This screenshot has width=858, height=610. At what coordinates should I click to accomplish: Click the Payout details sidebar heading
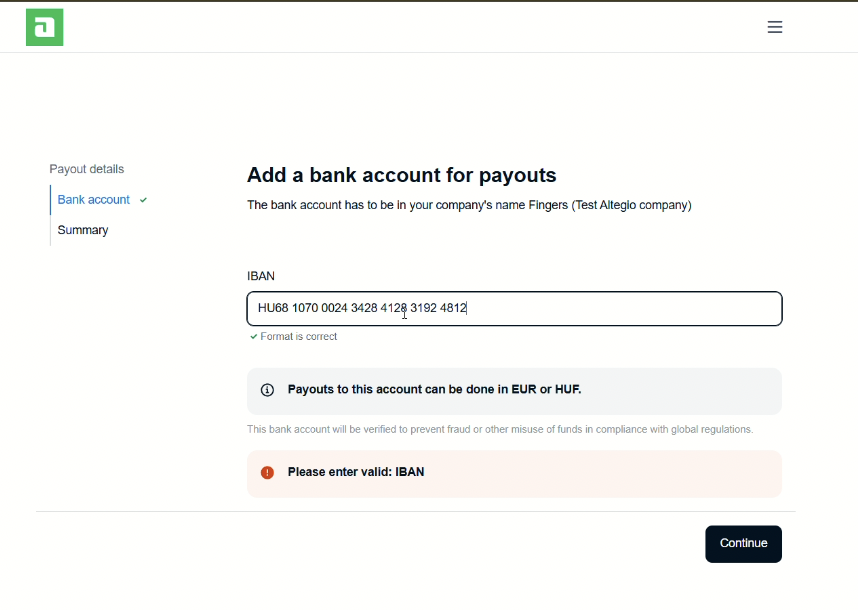click(87, 169)
